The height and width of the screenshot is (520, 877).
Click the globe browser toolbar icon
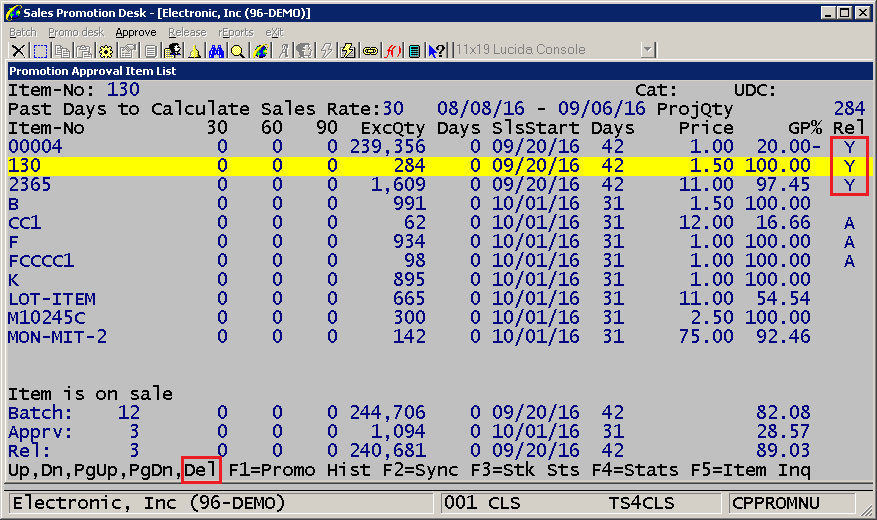[x=260, y=51]
